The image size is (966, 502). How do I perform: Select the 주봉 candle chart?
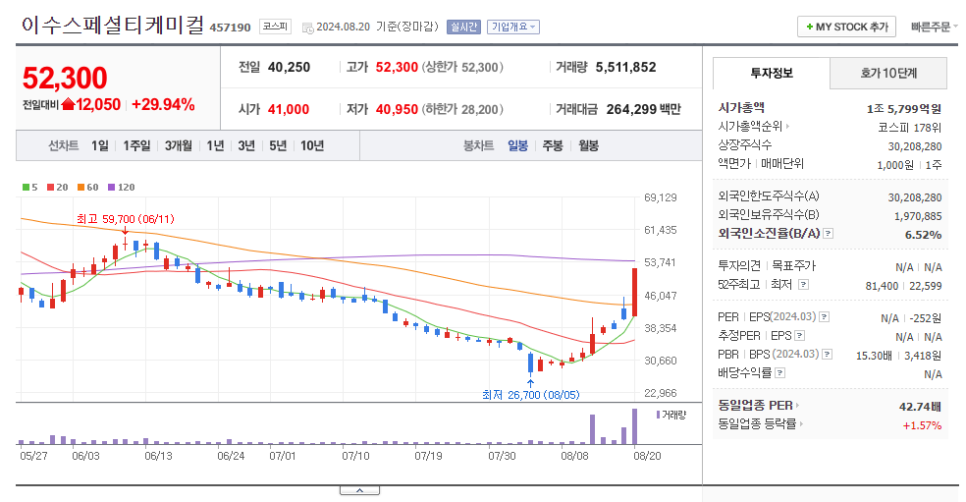click(x=553, y=146)
